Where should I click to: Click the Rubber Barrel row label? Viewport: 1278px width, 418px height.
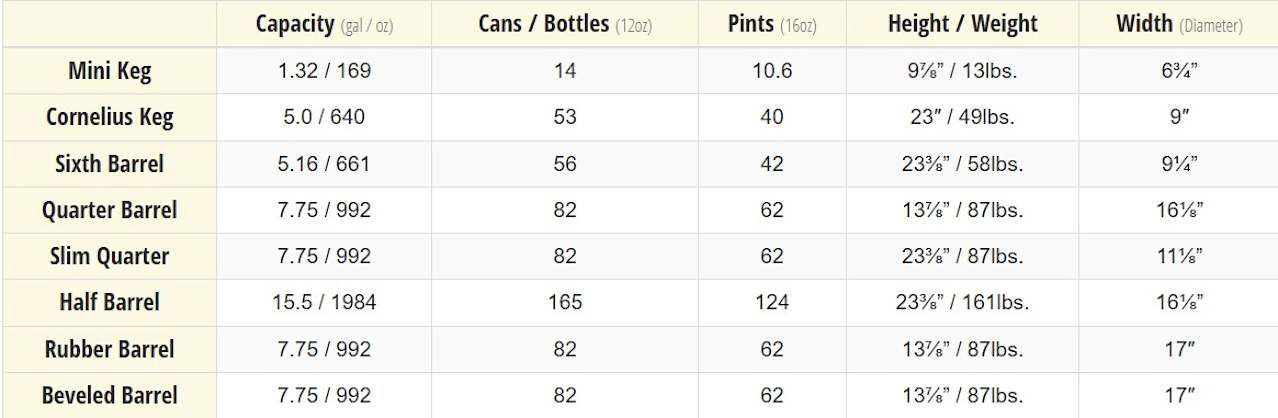click(x=109, y=349)
